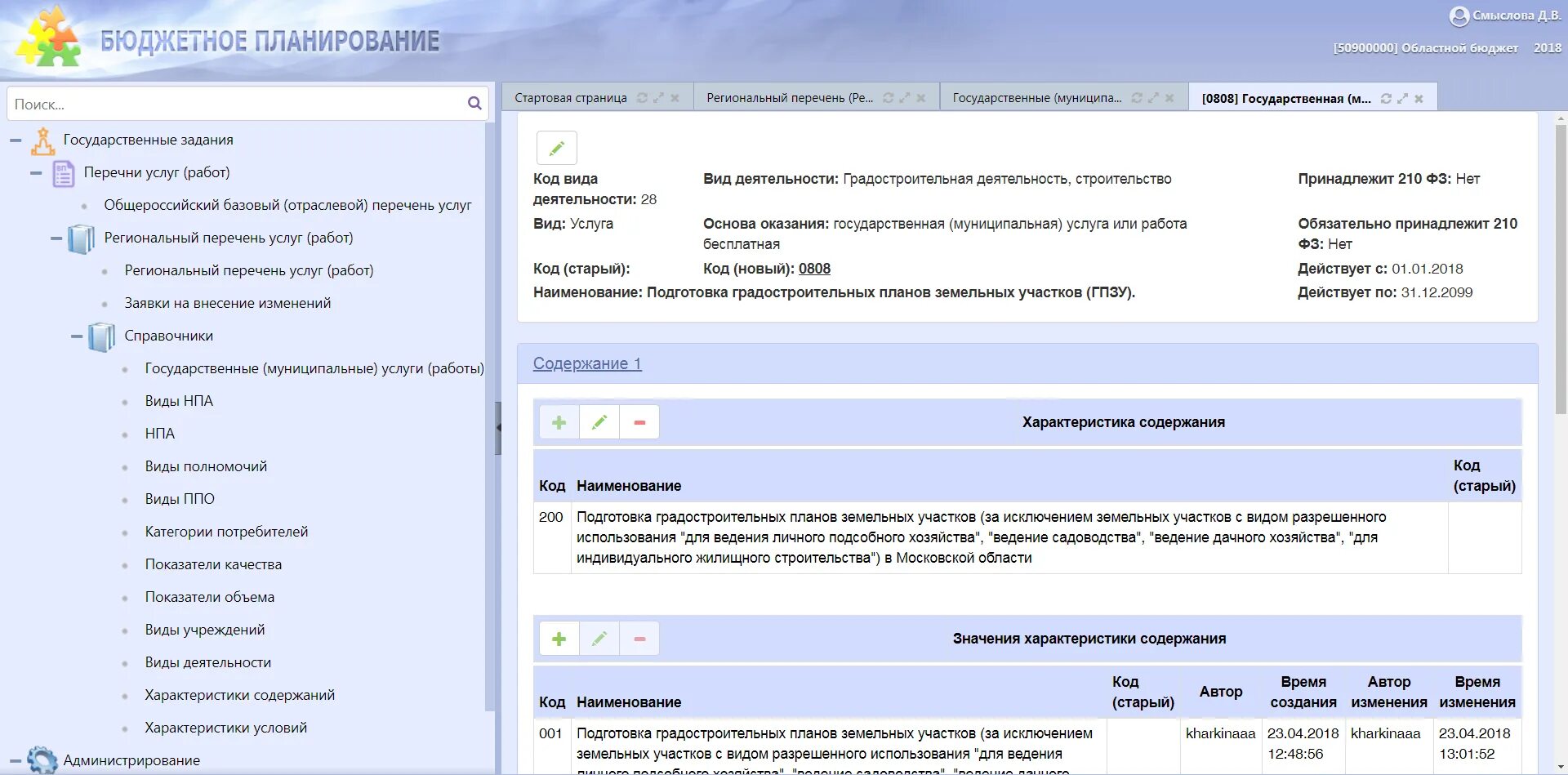Click the main content vertical scrollbar
Screen dimensions: 1568x775
point(1561,269)
